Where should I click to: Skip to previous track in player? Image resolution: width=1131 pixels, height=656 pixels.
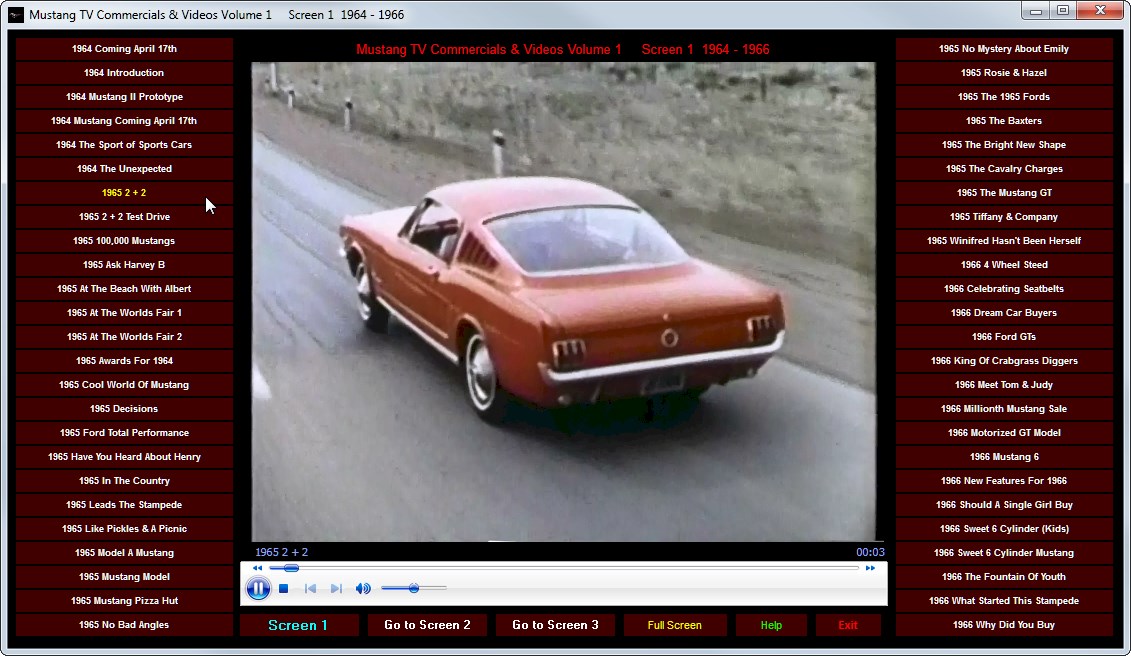(310, 588)
